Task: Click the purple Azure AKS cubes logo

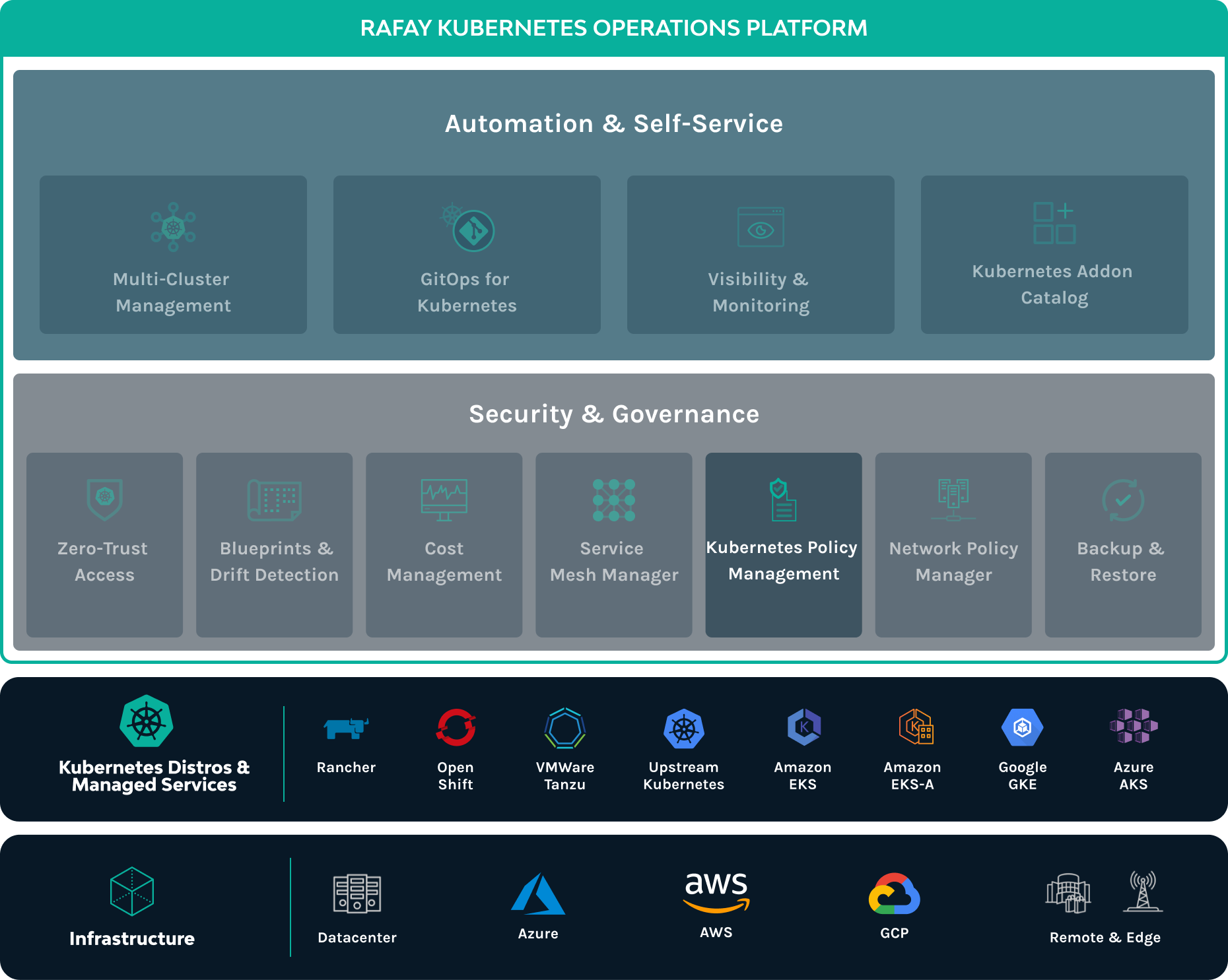Action: click(1134, 726)
